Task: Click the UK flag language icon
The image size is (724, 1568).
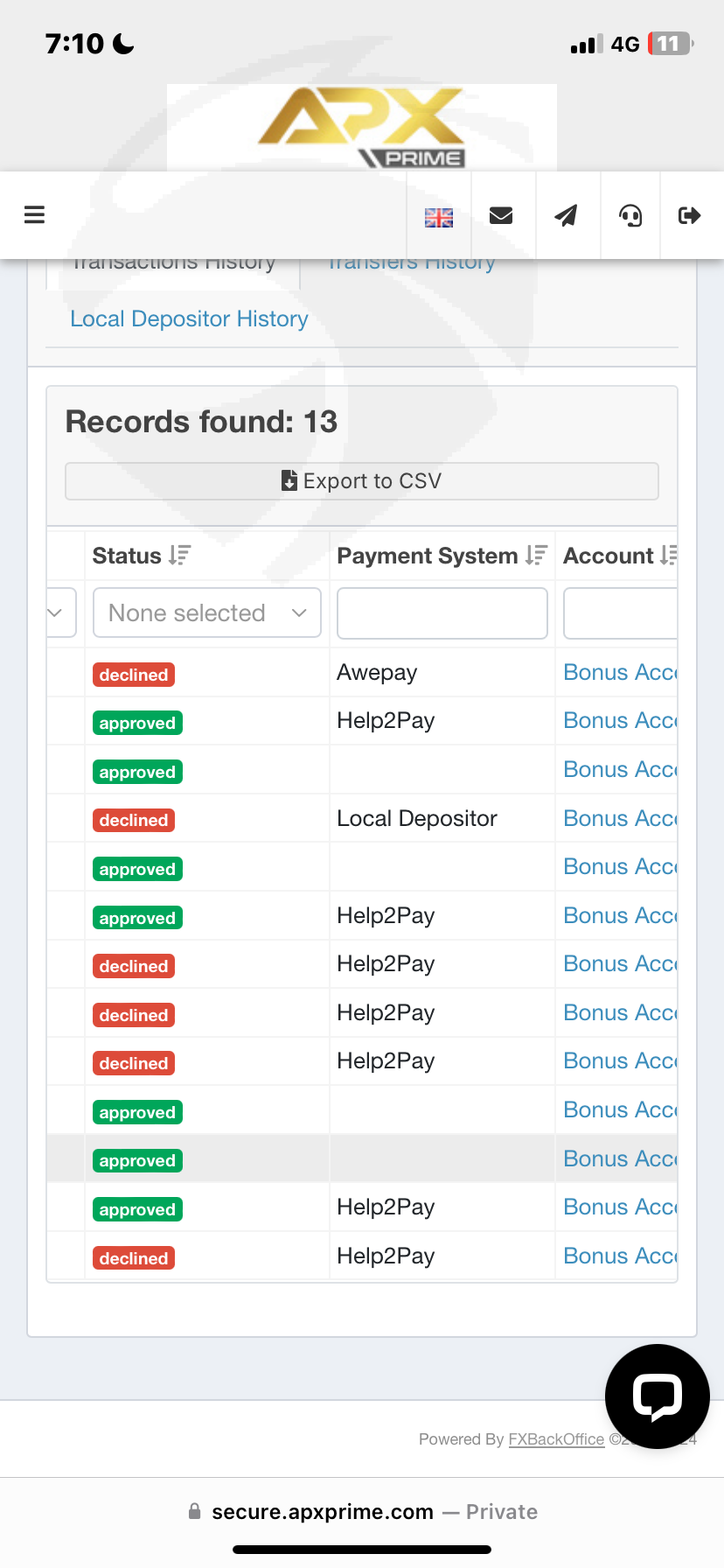Action: coord(438,217)
